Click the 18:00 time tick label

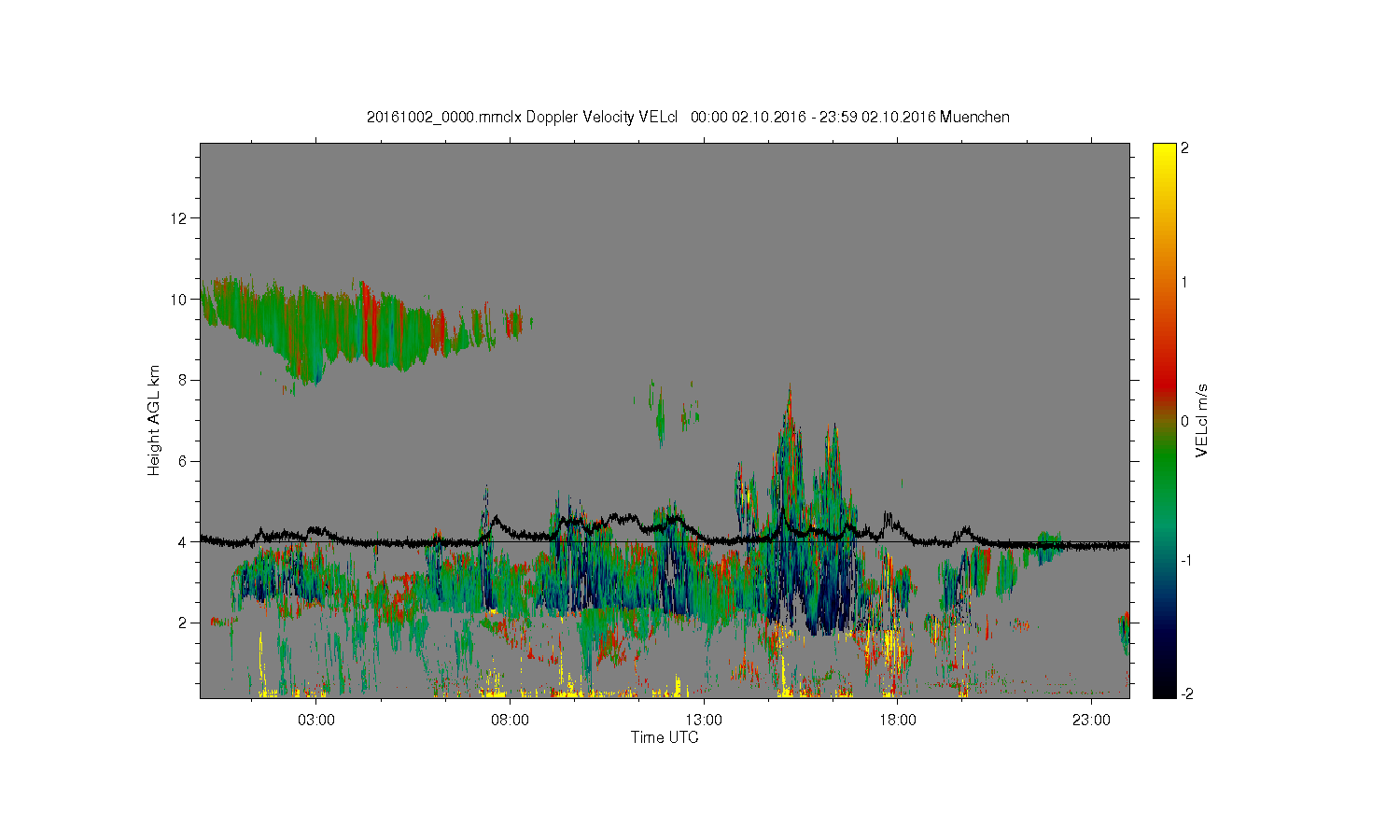coord(897,721)
